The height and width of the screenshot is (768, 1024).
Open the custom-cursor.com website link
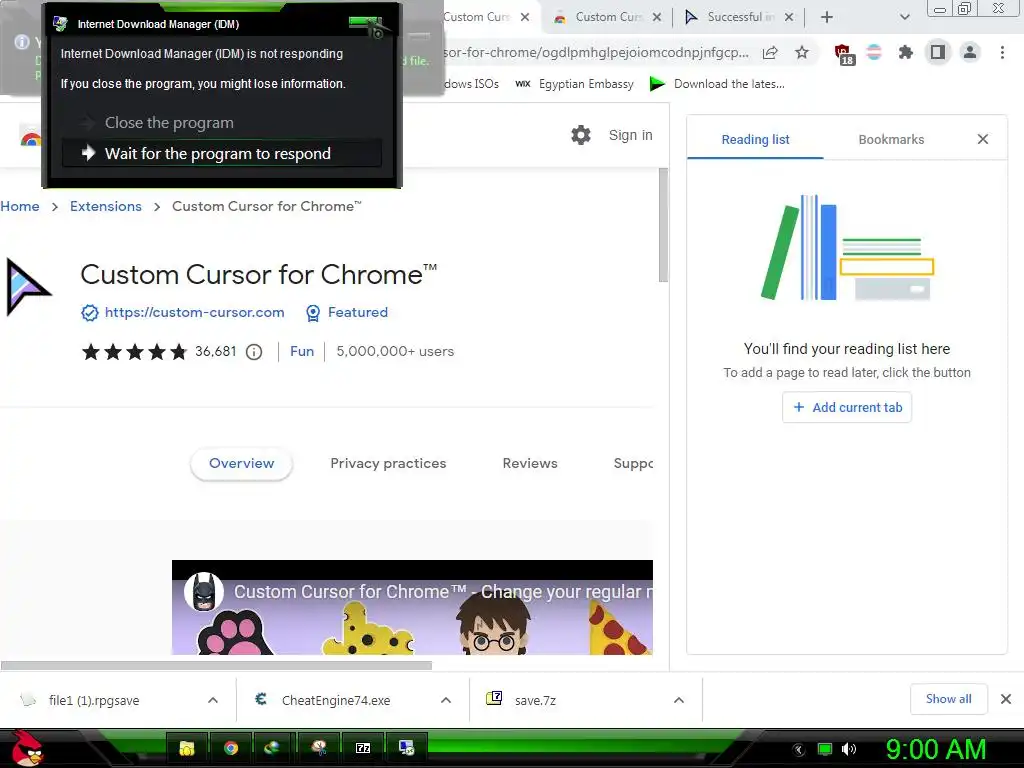click(195, 312)
